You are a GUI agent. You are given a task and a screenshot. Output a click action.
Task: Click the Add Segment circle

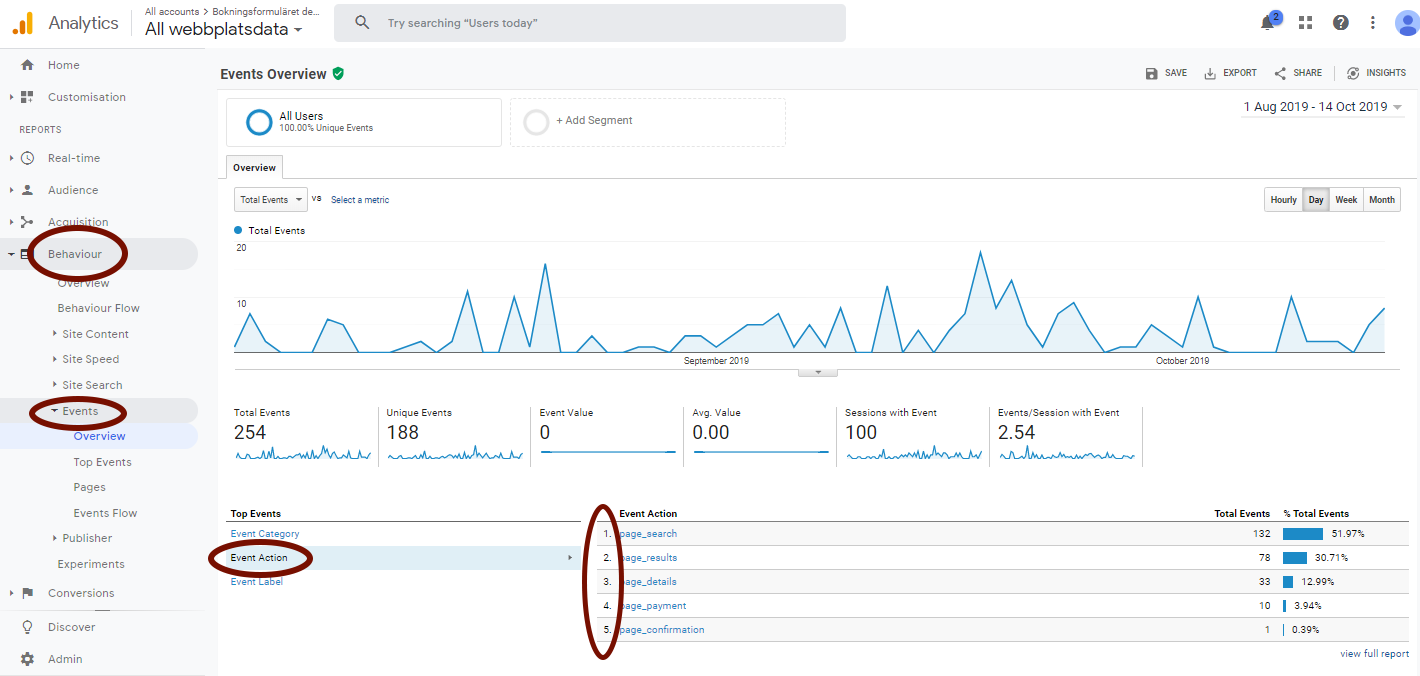pos(537,122)
